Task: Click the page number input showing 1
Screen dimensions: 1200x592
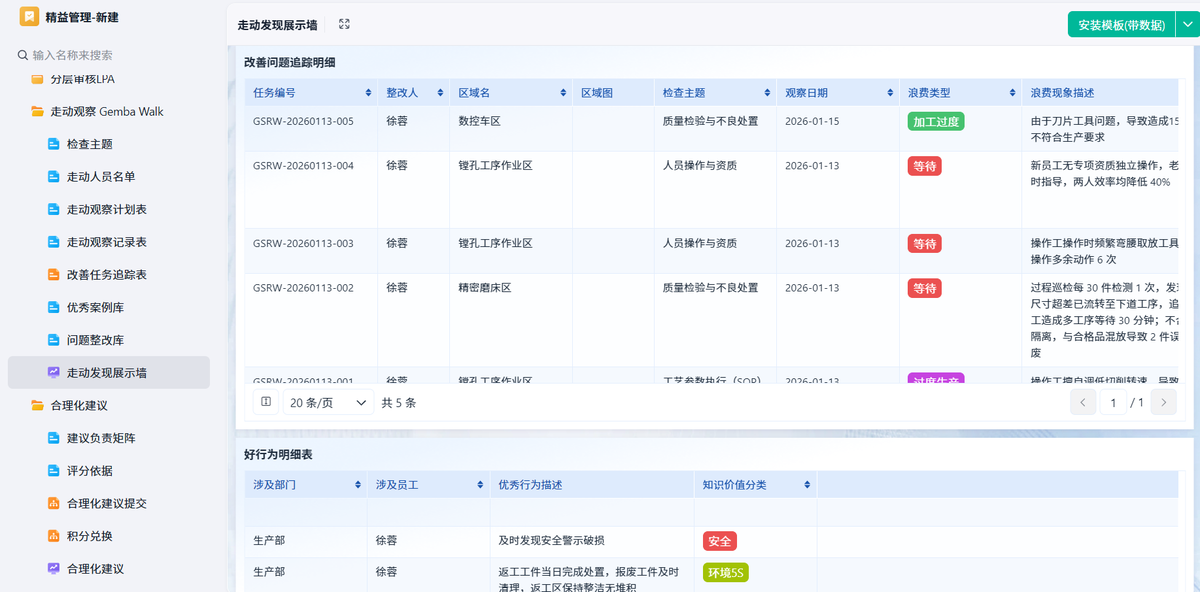Action: tap(1113, 401)
